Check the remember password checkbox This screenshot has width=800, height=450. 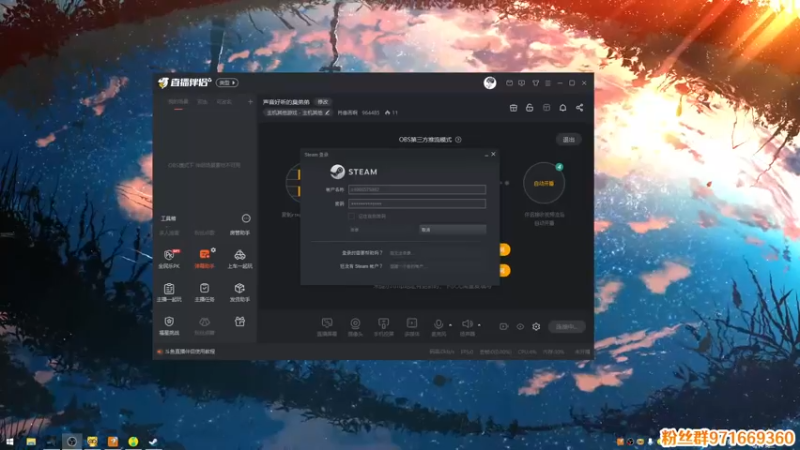(351, 216)
